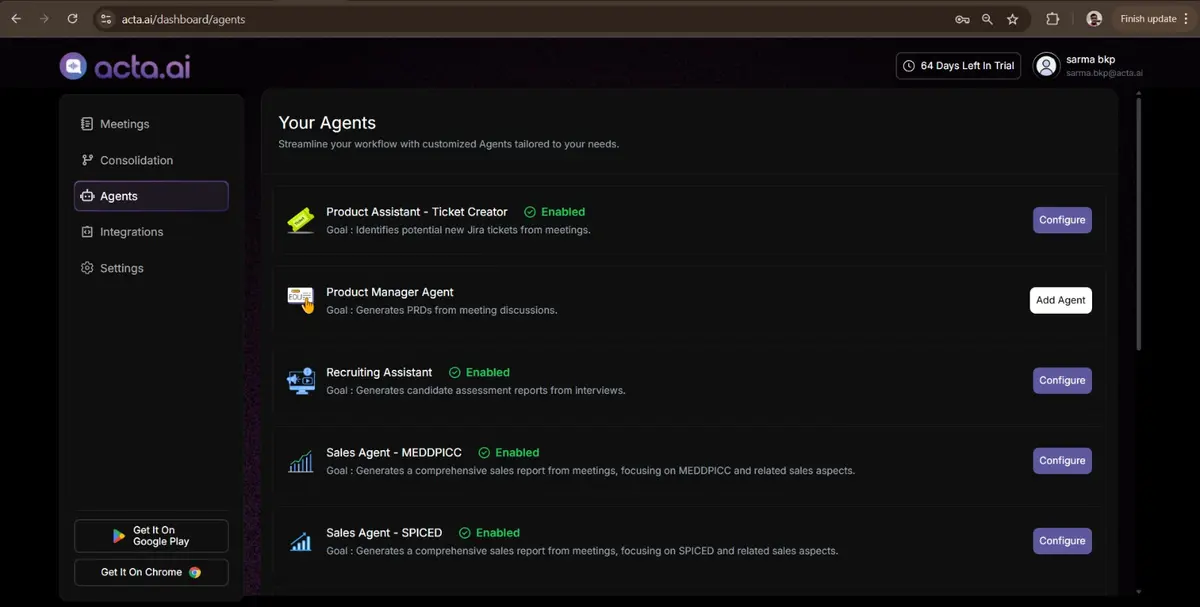Select the Product Assistant ticket icon
This screenshot has height=607, width=1200.
(x=300, y=219)
